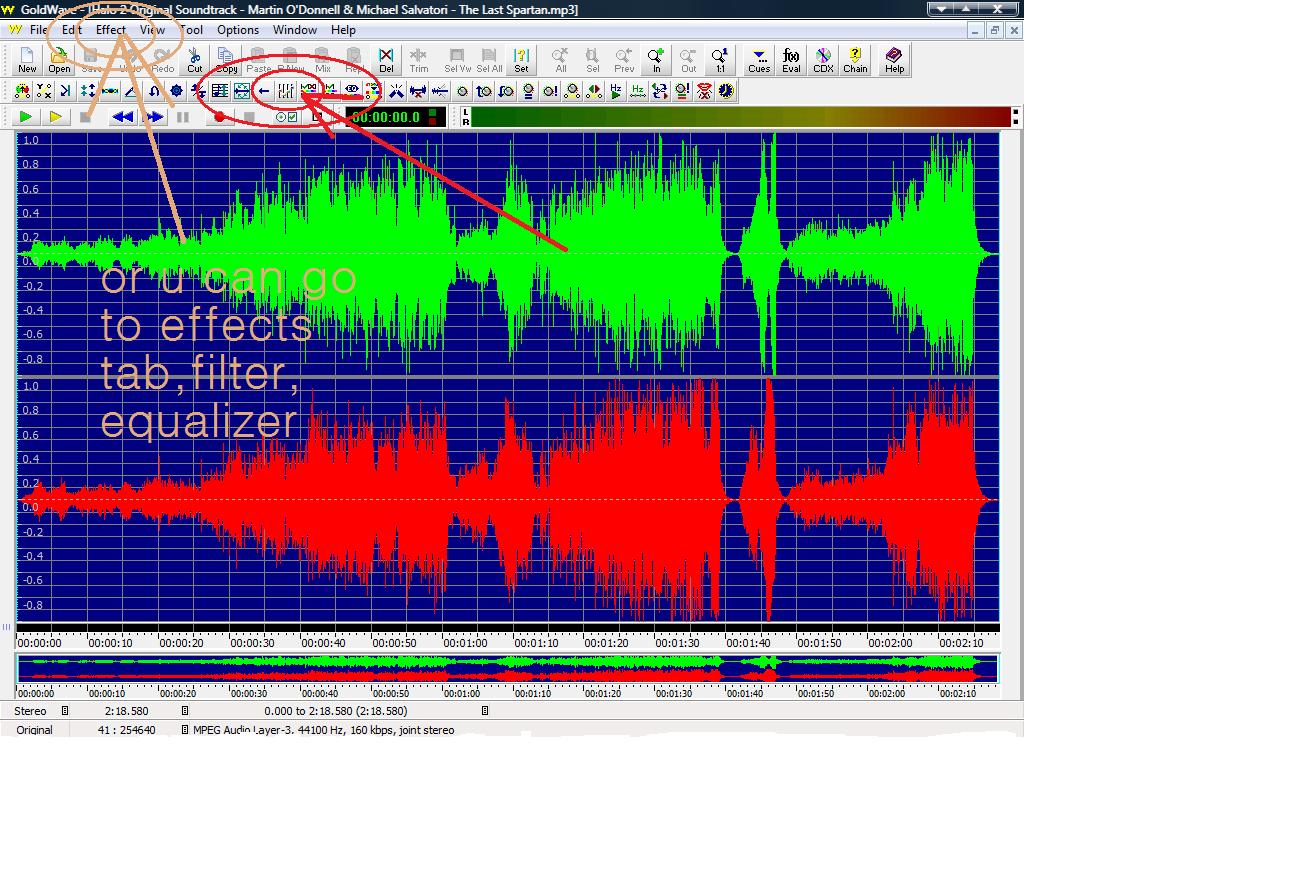Set zoom to 1:1 with the magnifier
This screenshot has height=891, width=1303.
tap(720, 61)
